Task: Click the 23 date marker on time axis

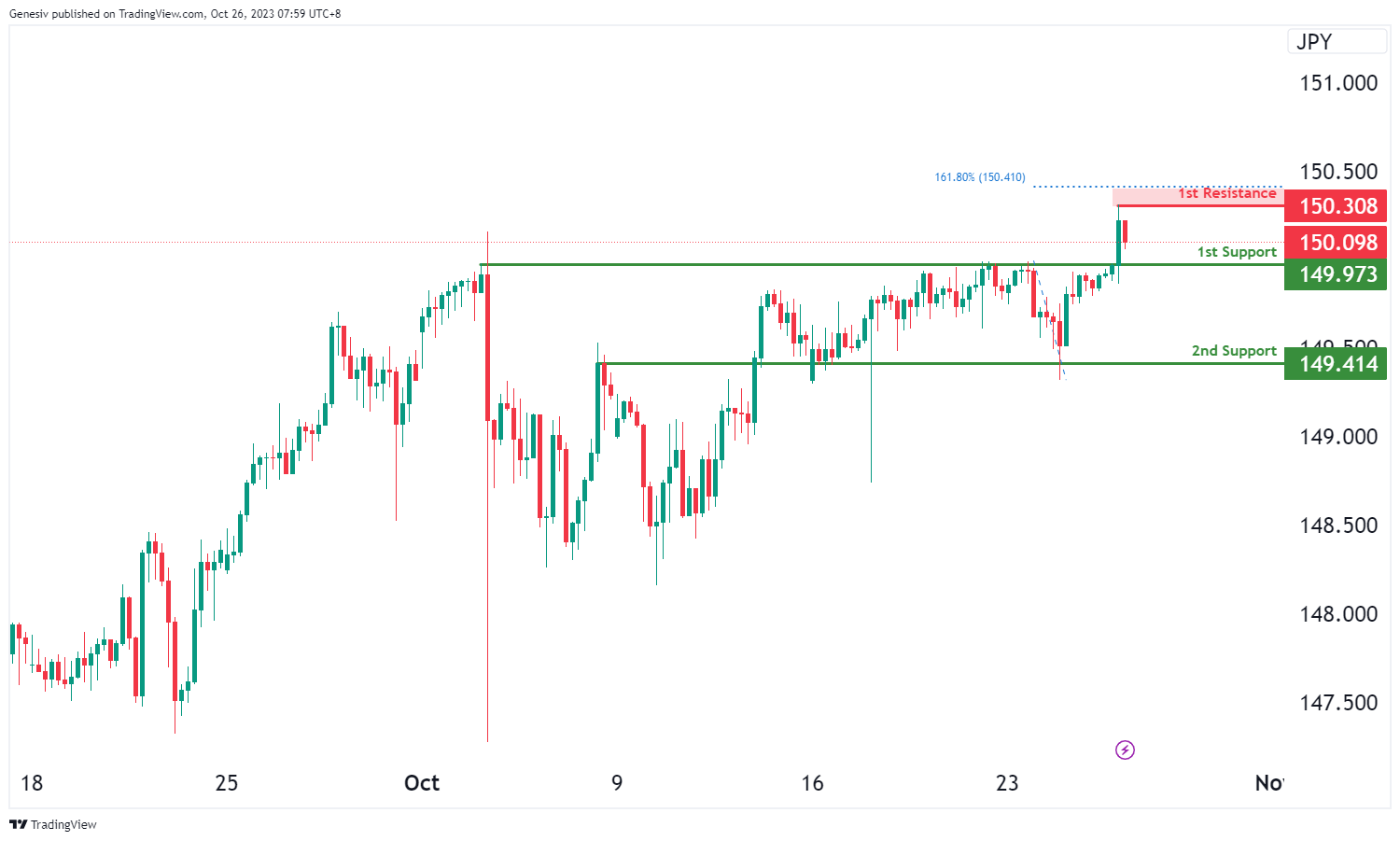Action: click(1007, 783)
